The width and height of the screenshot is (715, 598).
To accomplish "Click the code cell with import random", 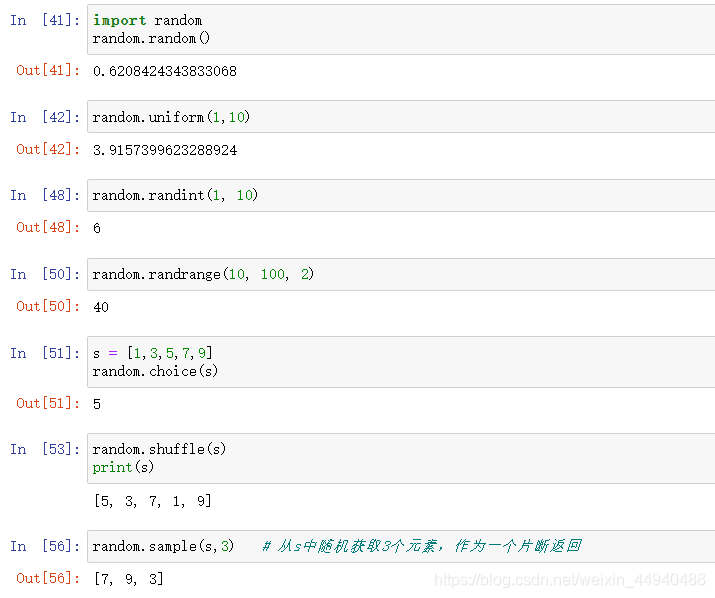I will click(401, 30).
